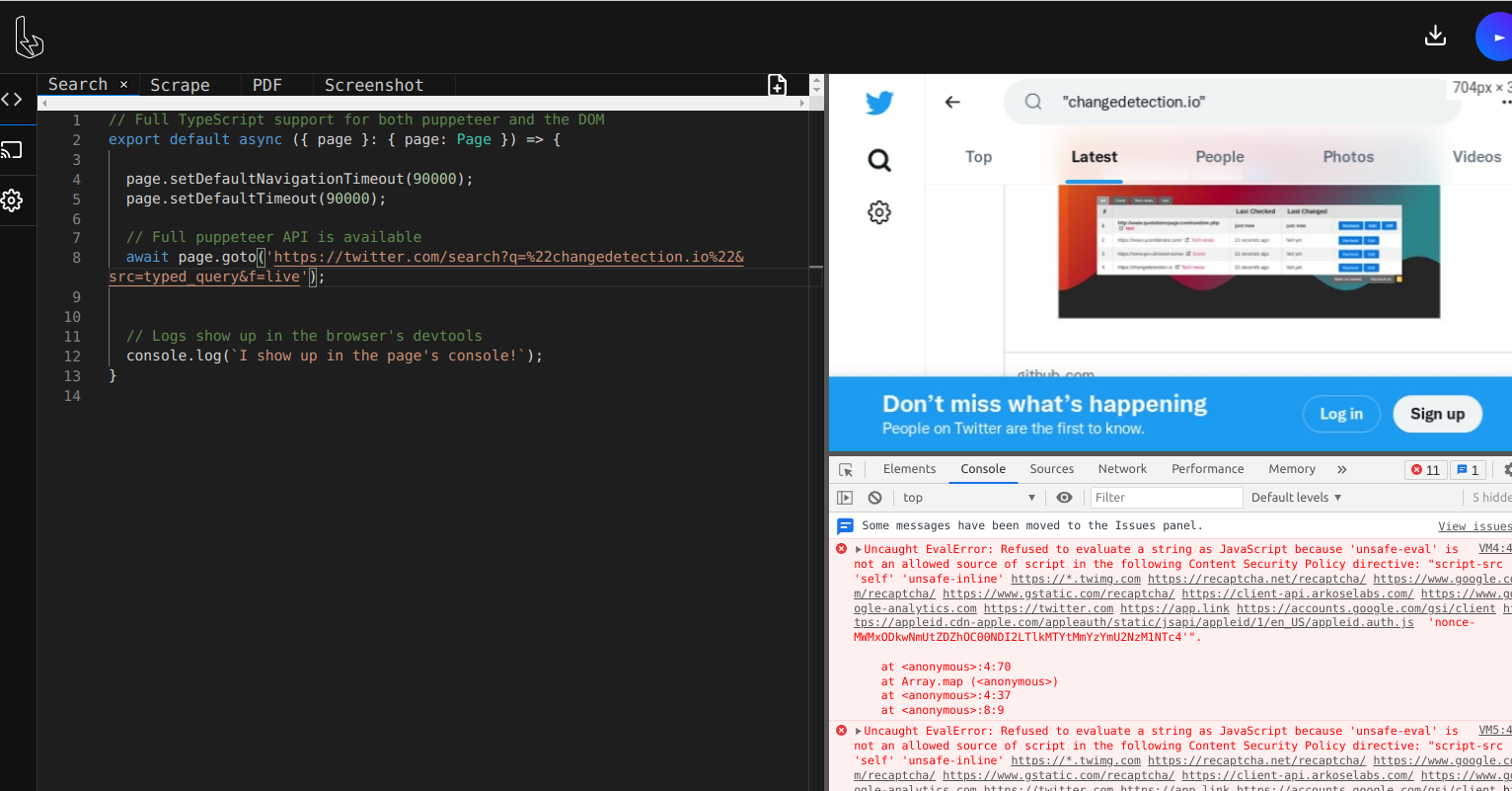Download the session via download icon
The width and height of the screenshot is (1512, 791).
click(x=1436, y=37)
